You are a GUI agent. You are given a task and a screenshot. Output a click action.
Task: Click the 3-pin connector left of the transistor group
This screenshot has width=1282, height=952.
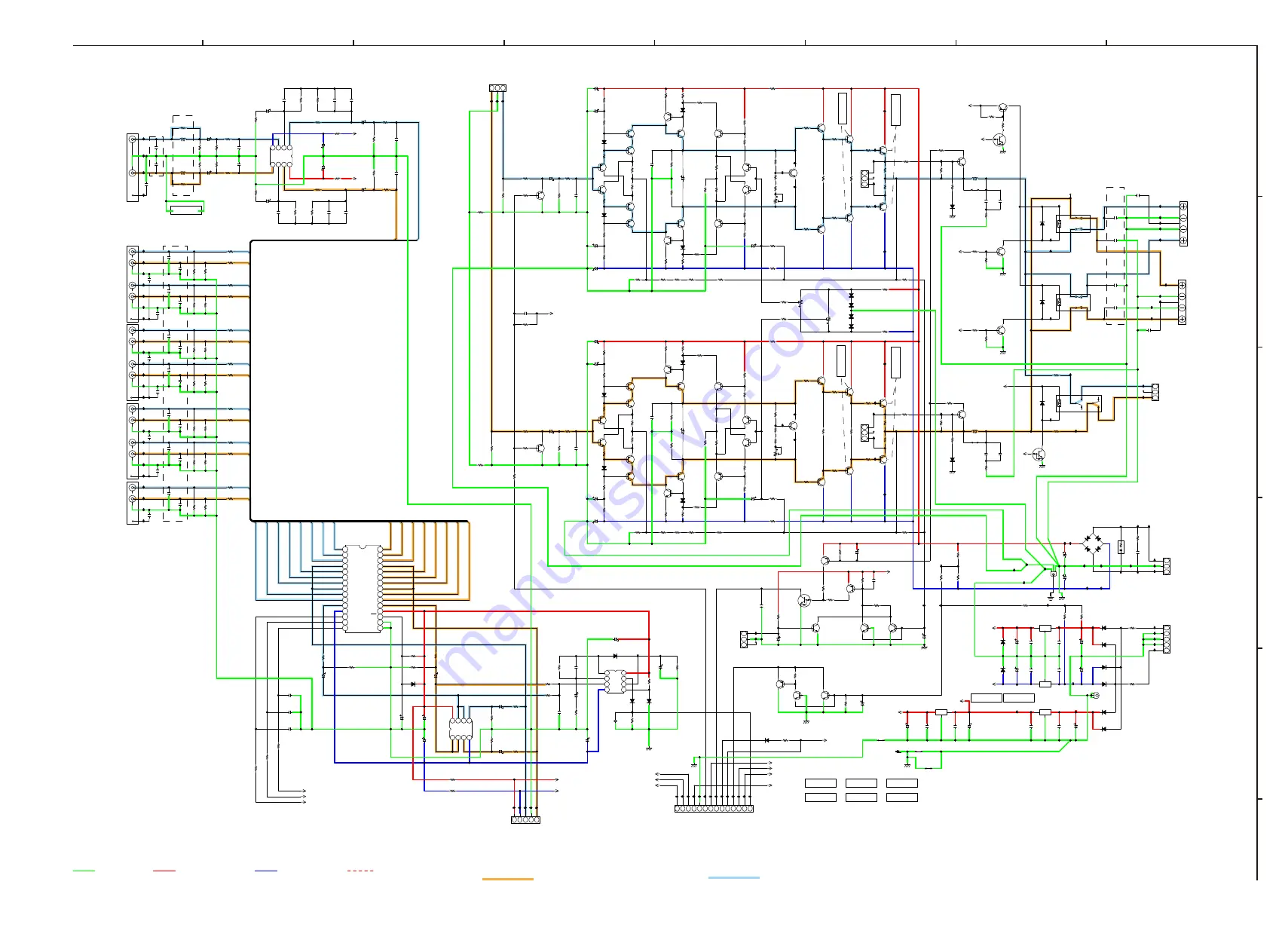coord(744,639)
